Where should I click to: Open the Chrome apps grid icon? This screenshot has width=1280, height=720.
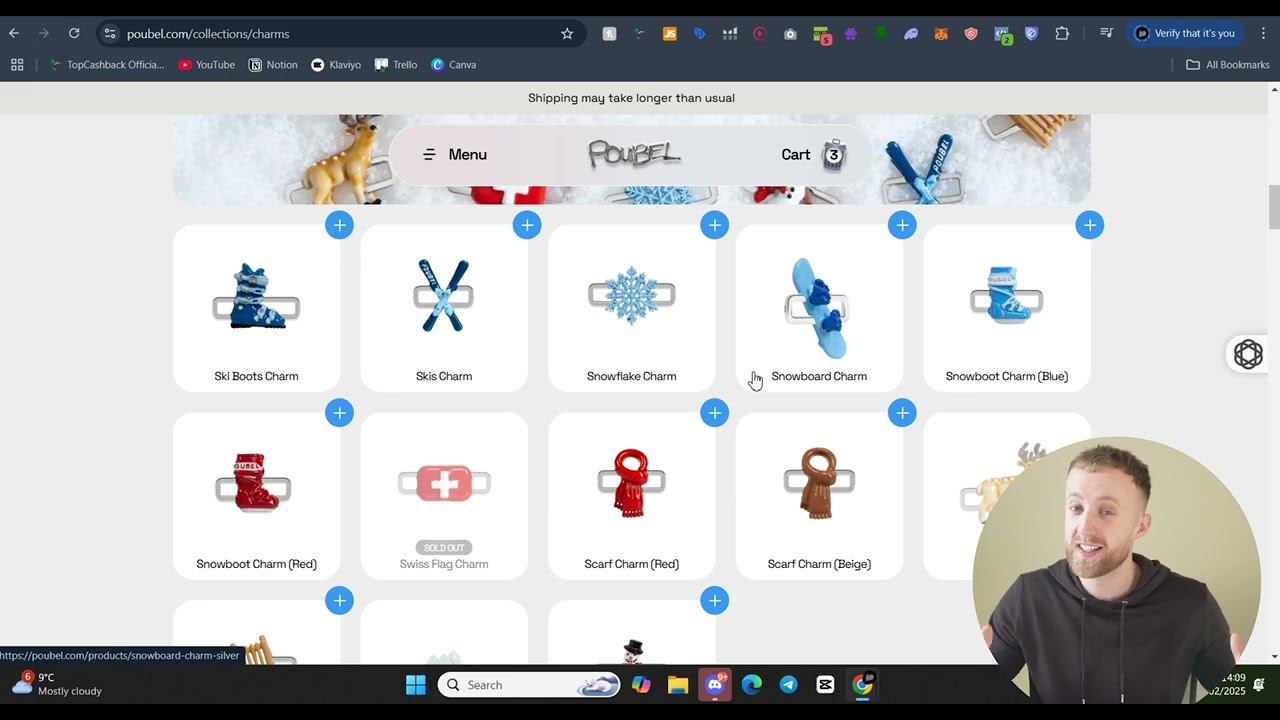(17, 65)
